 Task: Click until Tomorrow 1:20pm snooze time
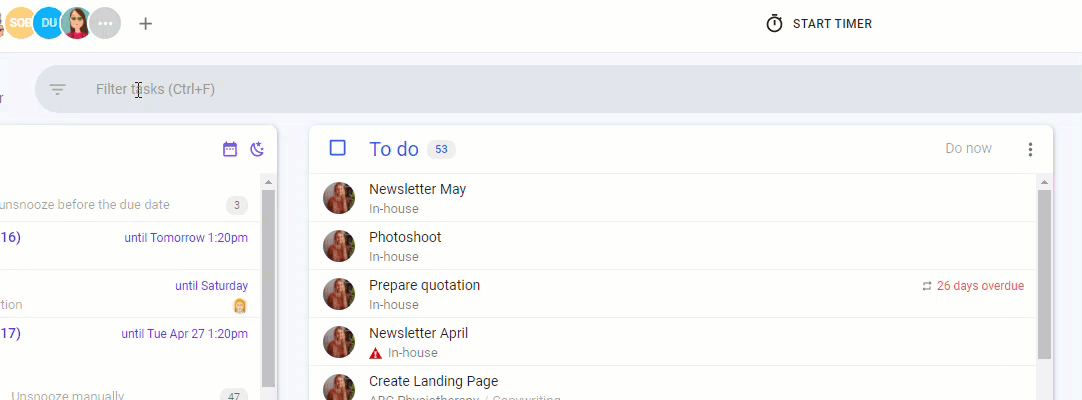pos(186,238)
